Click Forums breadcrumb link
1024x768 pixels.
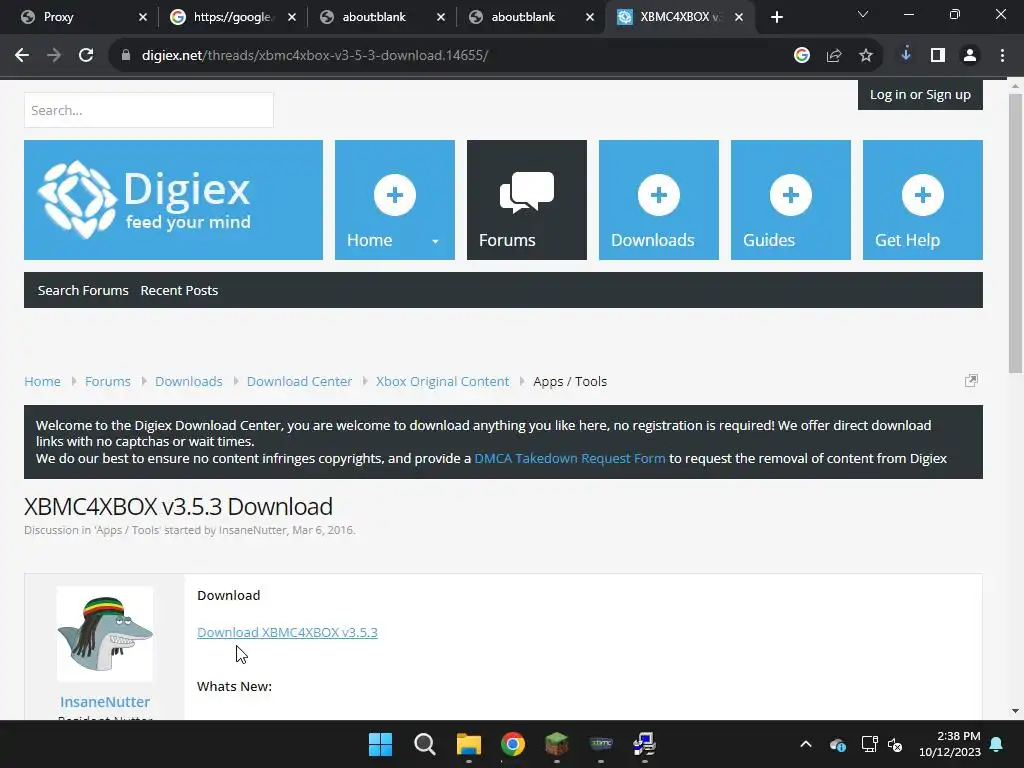[108, 381]
